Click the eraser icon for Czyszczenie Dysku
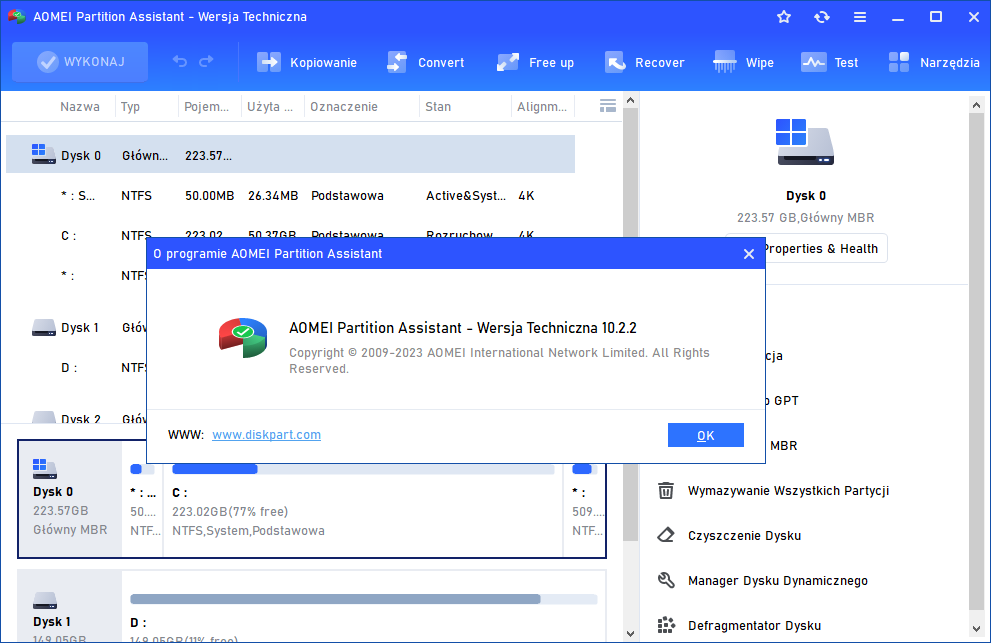The height and width of the screenshot is (643, 991). [666, 536]
